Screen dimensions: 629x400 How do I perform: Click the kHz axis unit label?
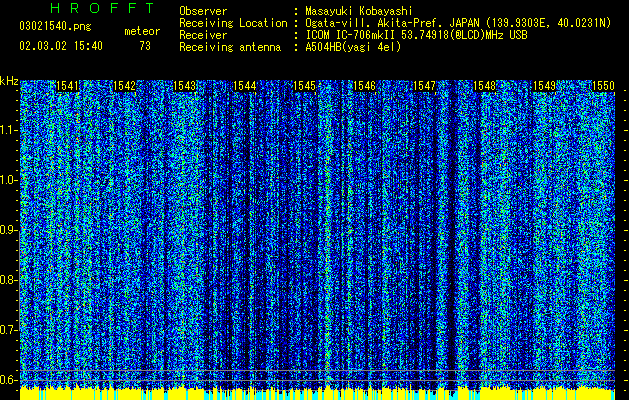[9, 81]
